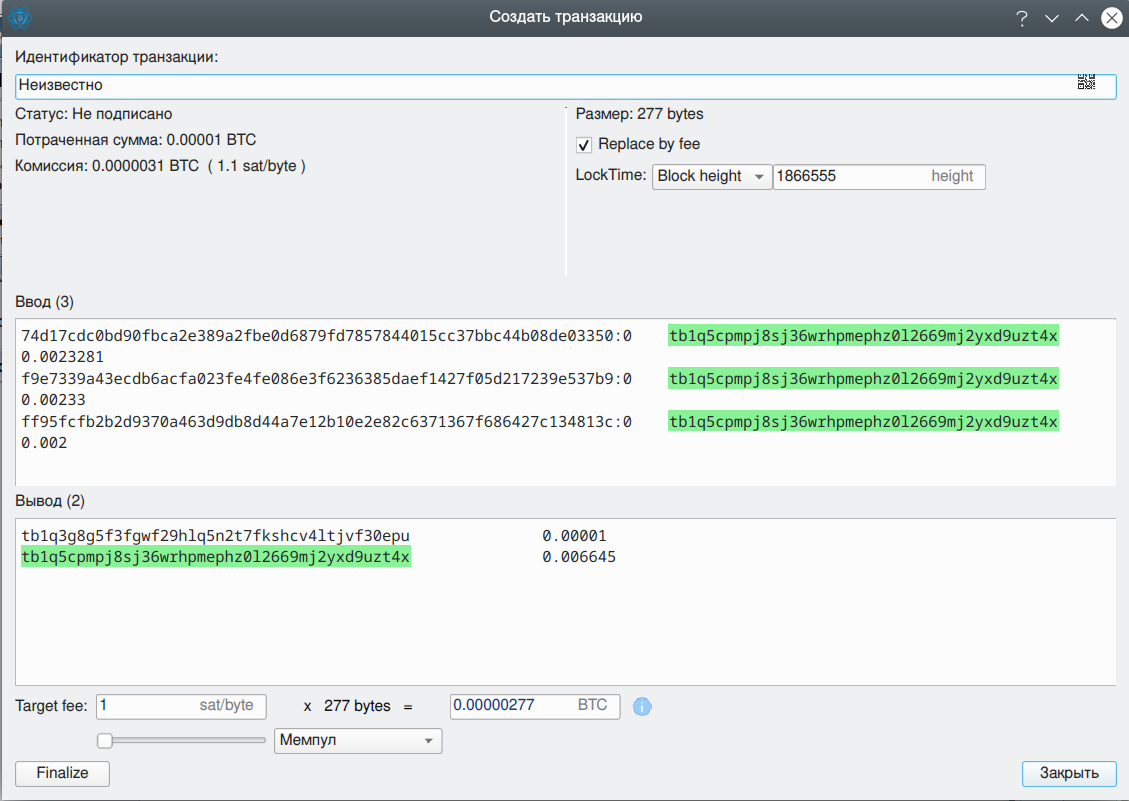Image resolution: width=1129 pixels, height=801 pixels.
Task: Click the transaction ID field showing Неизвестно
Action: pos(566,86)
